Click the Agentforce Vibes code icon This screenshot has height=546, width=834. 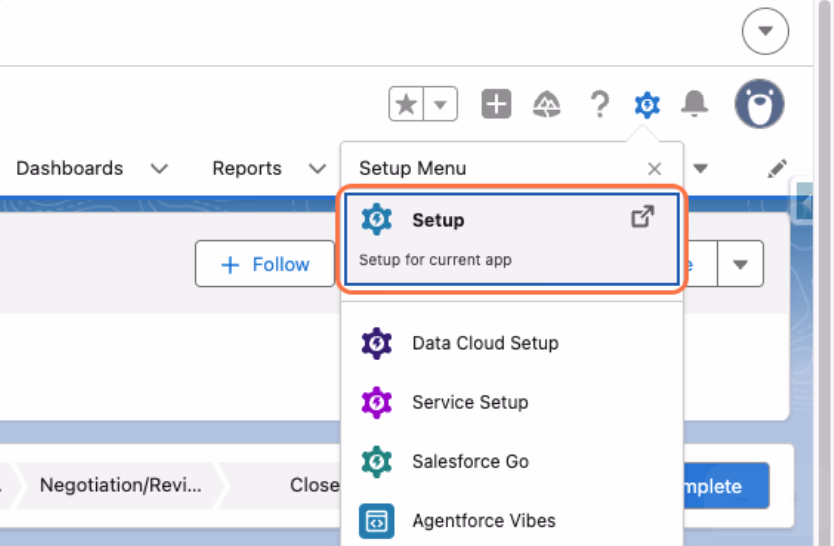(377, 521)
